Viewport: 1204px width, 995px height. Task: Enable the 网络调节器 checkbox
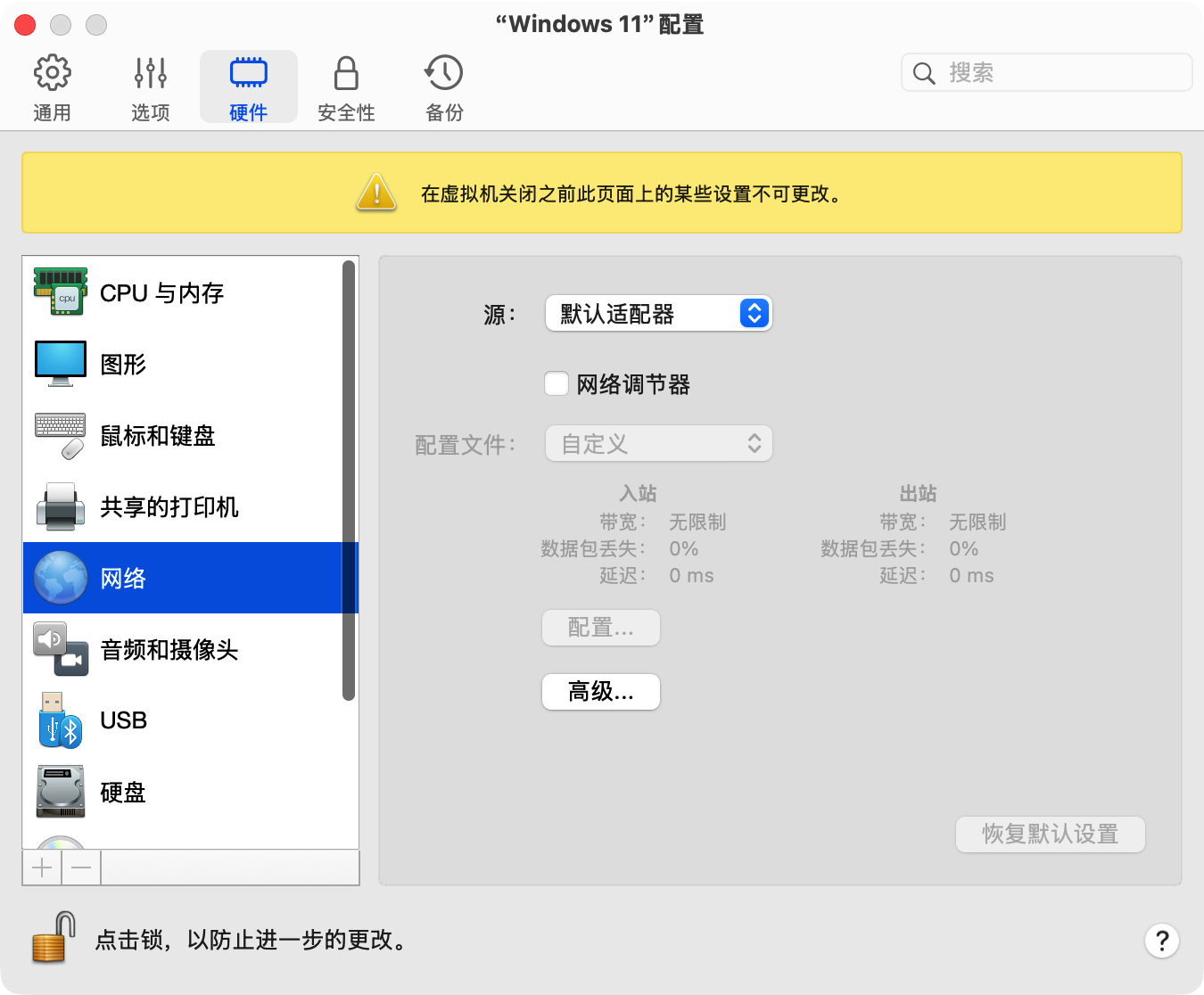[557, 383]
